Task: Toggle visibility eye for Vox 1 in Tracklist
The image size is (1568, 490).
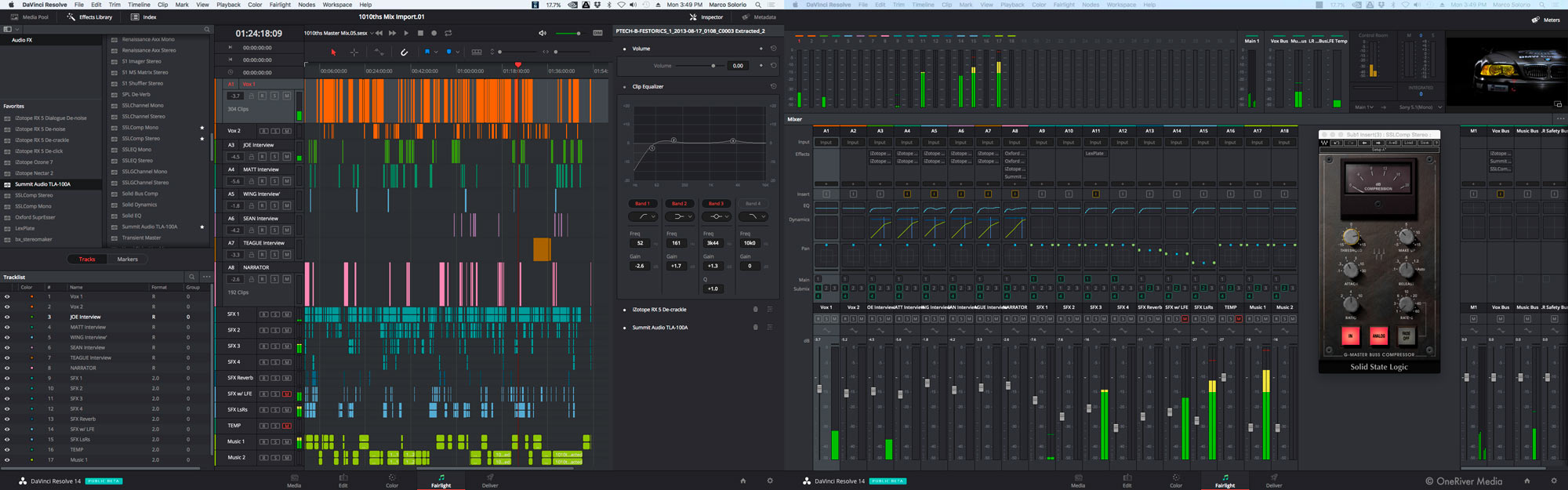Action: click(7, 296)
